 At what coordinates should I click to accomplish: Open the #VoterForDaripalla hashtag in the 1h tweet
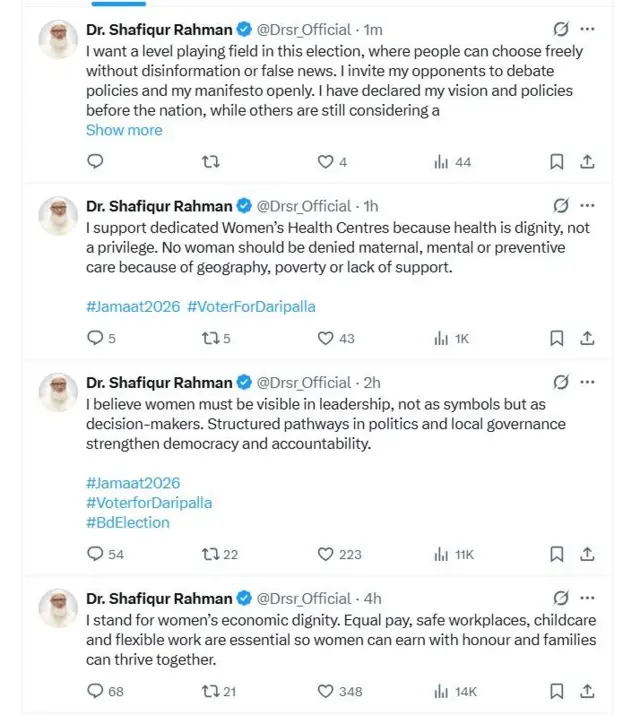point(251,307)
